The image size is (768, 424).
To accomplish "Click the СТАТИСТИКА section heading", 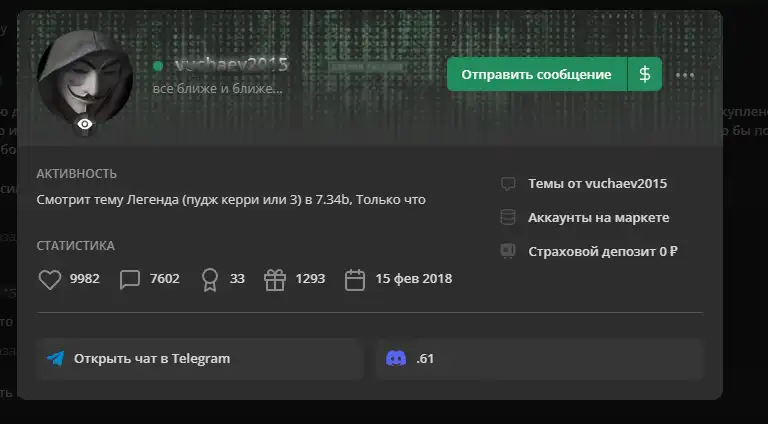I will (75, 246).
